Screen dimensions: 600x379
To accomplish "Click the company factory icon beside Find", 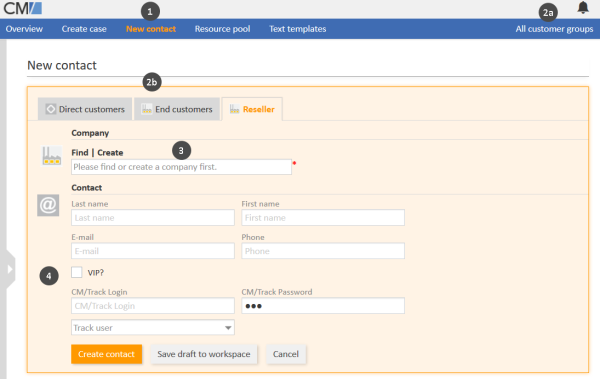I will (52, 156).
